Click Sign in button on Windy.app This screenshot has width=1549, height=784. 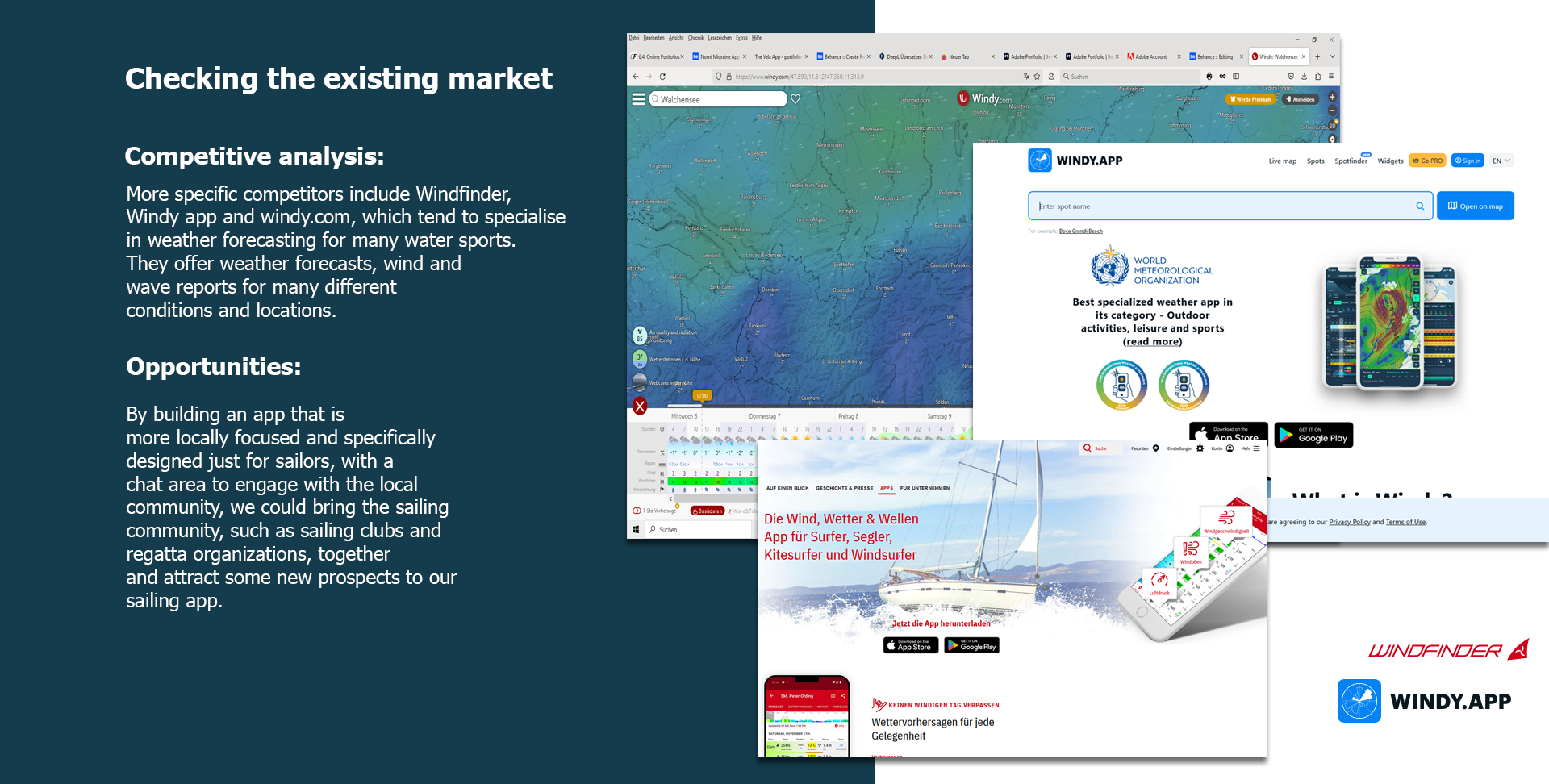click(1468, 161)
